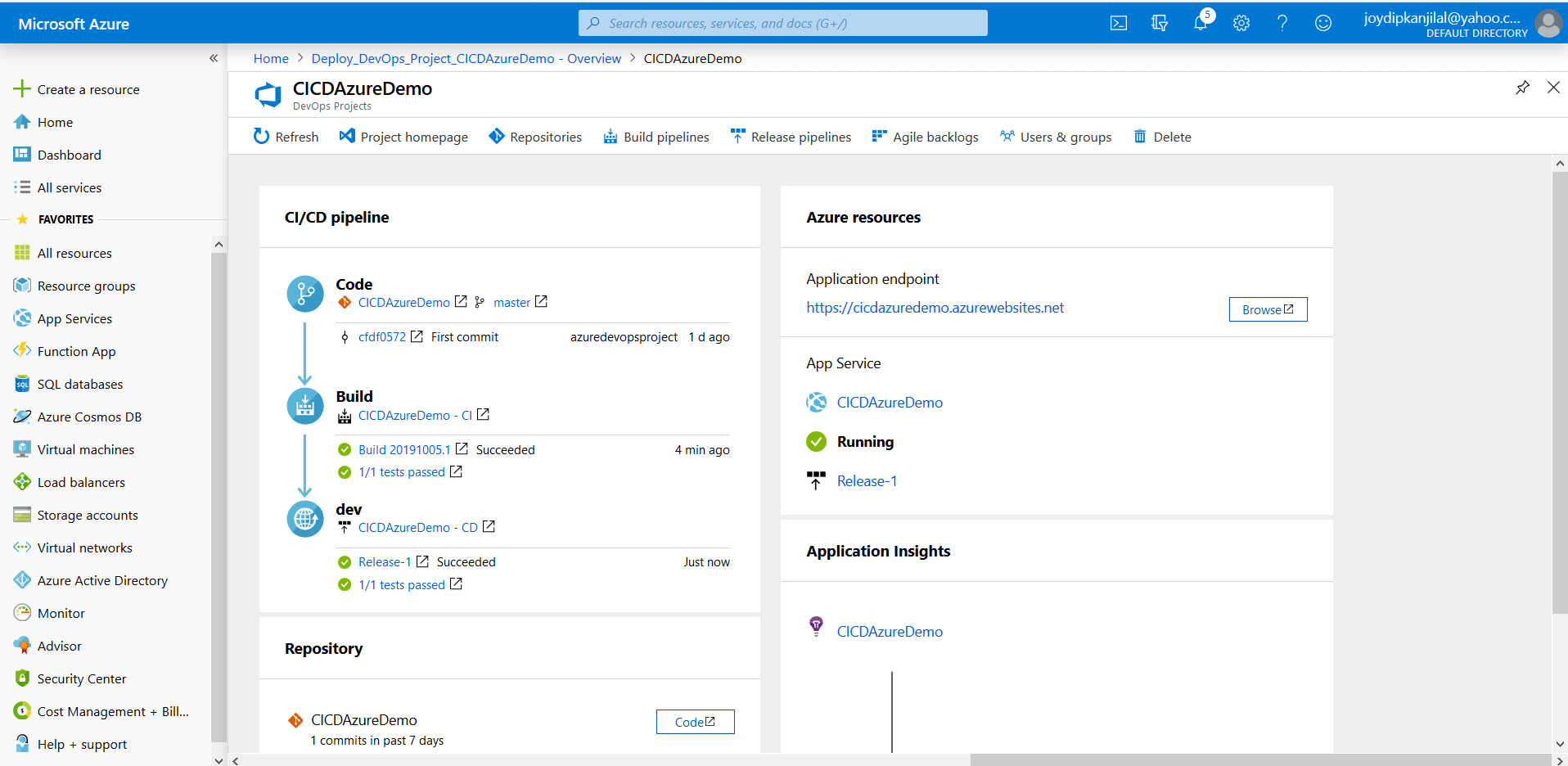Screen dimensions: 1568x766
Task: Open commit cfdf0572
Action: (x=382, y=336)
